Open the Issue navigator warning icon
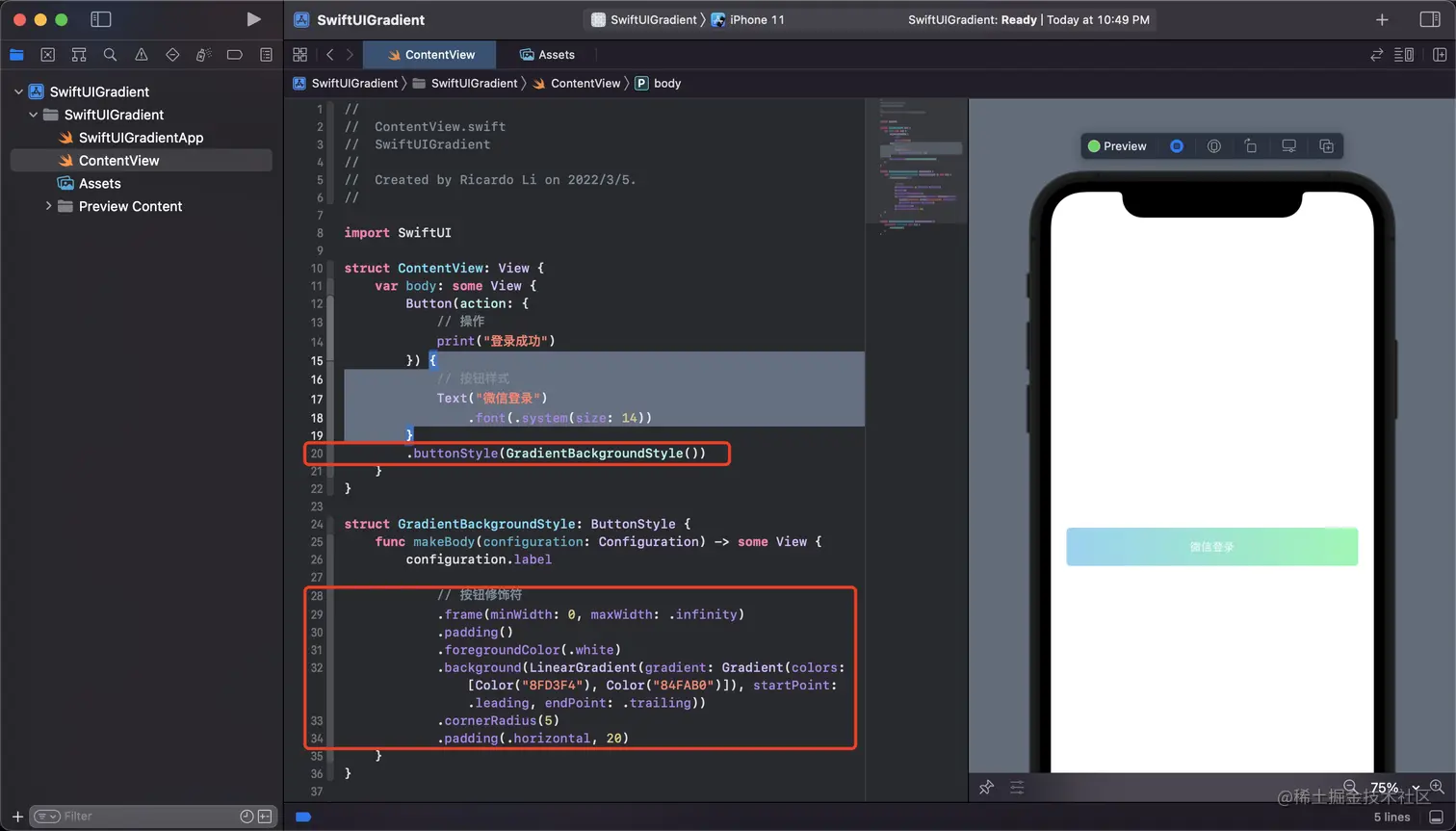Image resolution: width=1456 pixels, height=831 pixels. point(142,55)
